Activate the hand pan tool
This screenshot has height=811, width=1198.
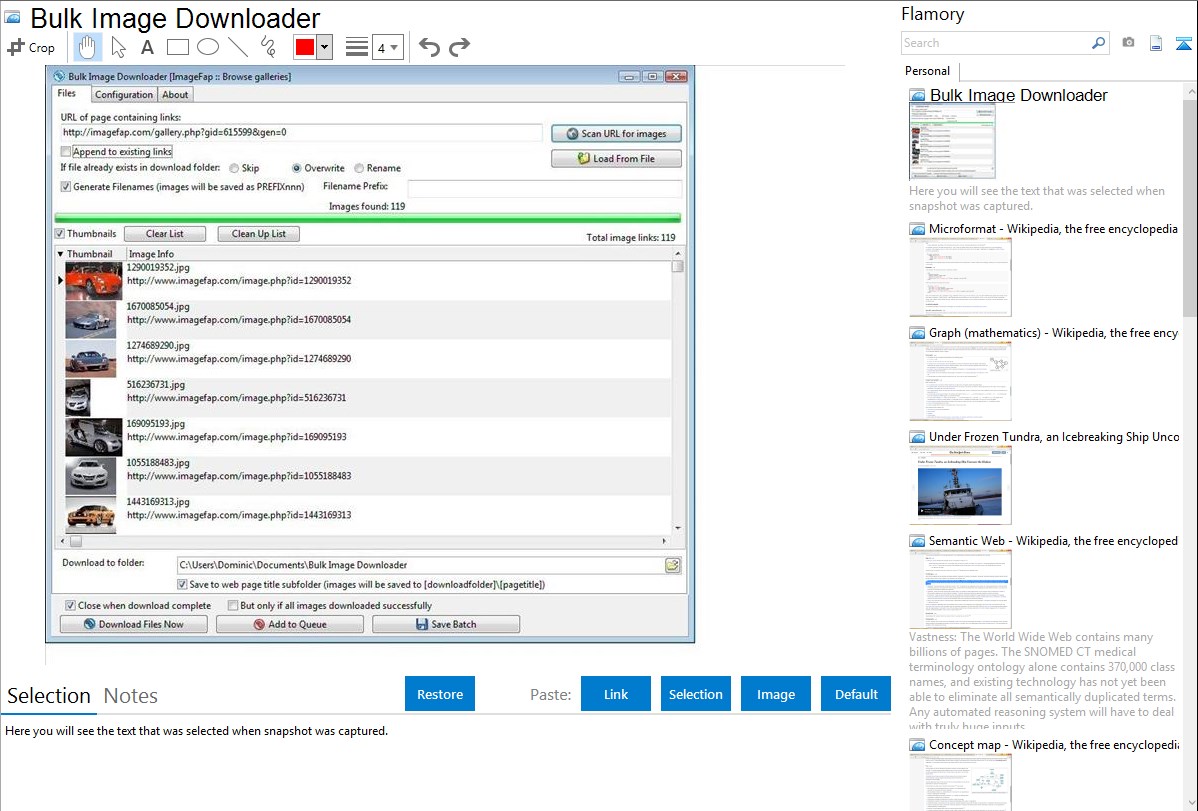[x=87, y=47]
